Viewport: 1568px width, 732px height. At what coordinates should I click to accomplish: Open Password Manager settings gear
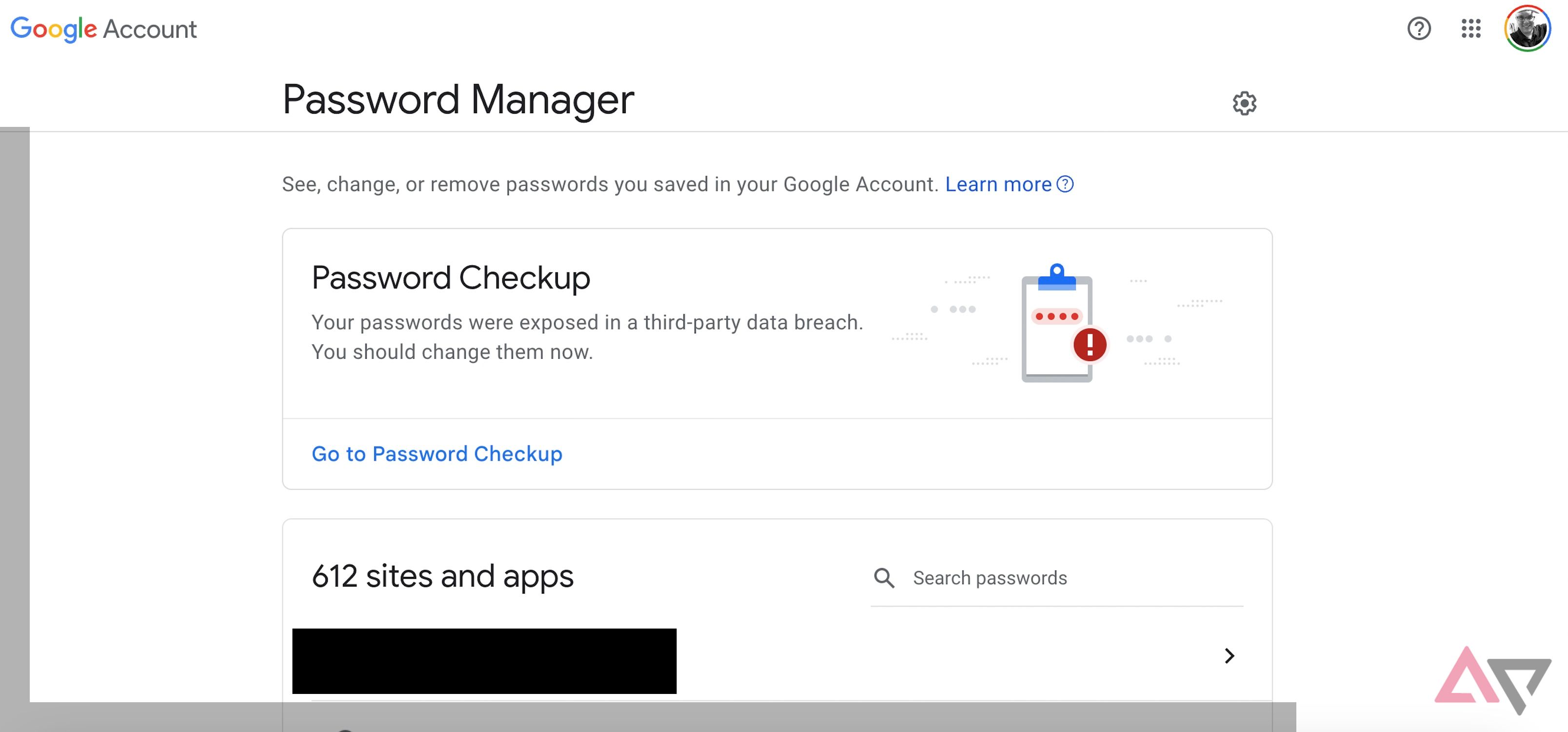click(1244, 103)
